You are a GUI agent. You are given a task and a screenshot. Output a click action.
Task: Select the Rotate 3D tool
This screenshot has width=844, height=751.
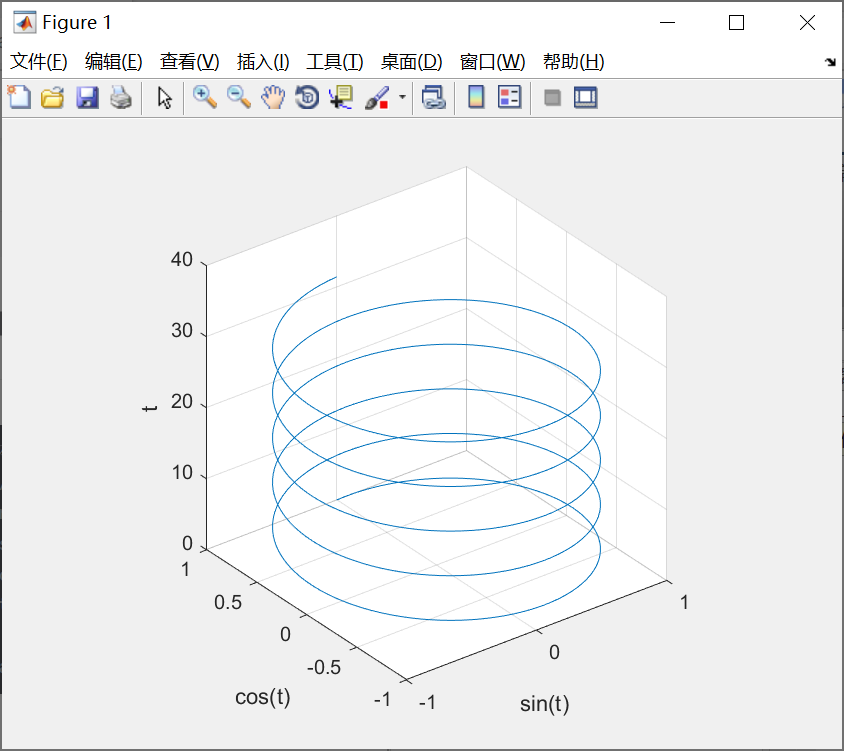pos(306,97)
